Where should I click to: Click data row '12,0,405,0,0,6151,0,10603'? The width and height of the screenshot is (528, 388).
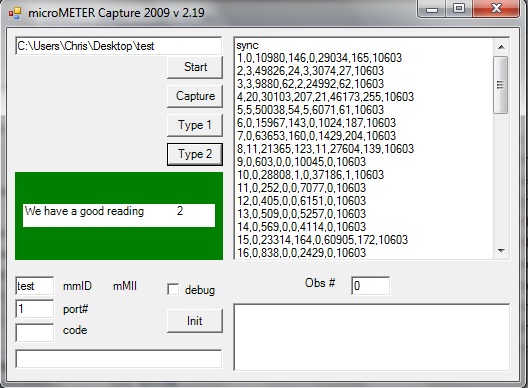click(301, 201)
